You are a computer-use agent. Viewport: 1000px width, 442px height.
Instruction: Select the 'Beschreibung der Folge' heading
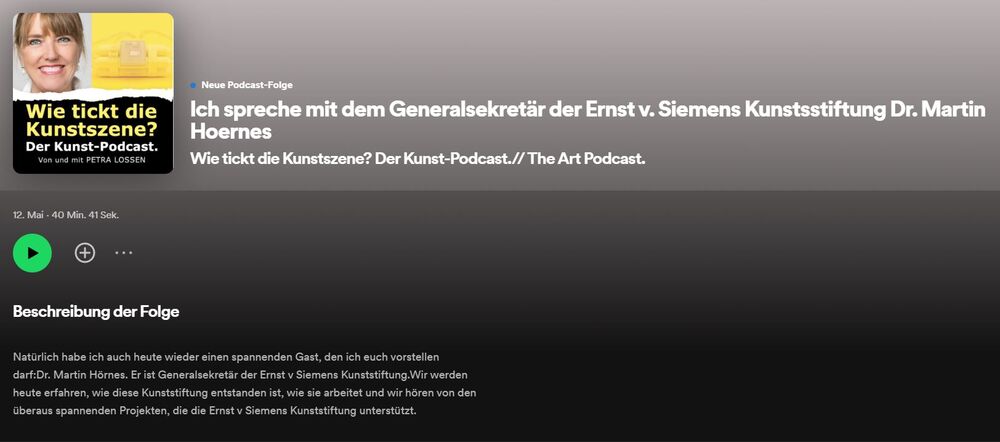pyautogui.click(x=96, y=312)
